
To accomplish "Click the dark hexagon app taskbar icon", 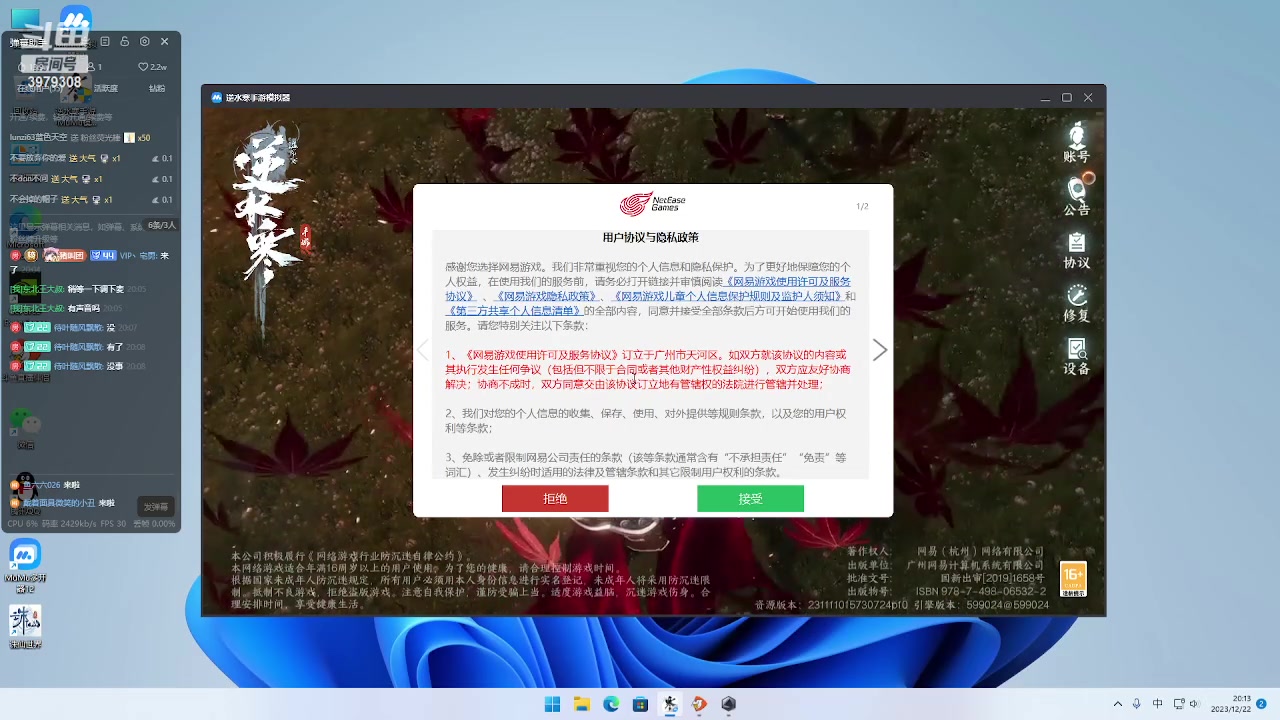I will pos(729,704).
